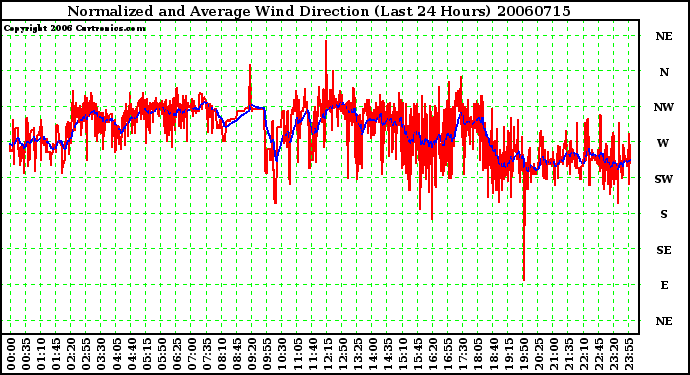Select the '01:45' time label

[56, 354]
